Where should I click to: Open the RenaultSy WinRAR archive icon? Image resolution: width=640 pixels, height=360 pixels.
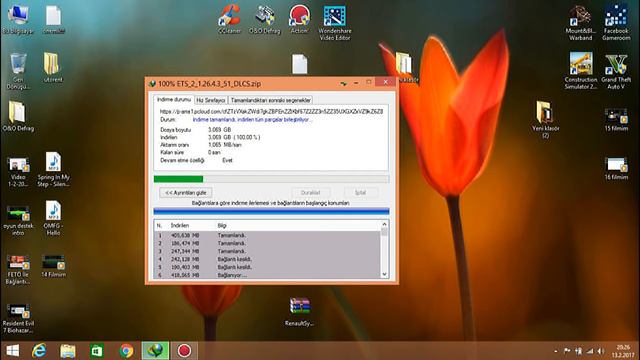pyautogui.click(x=300, y=311)
